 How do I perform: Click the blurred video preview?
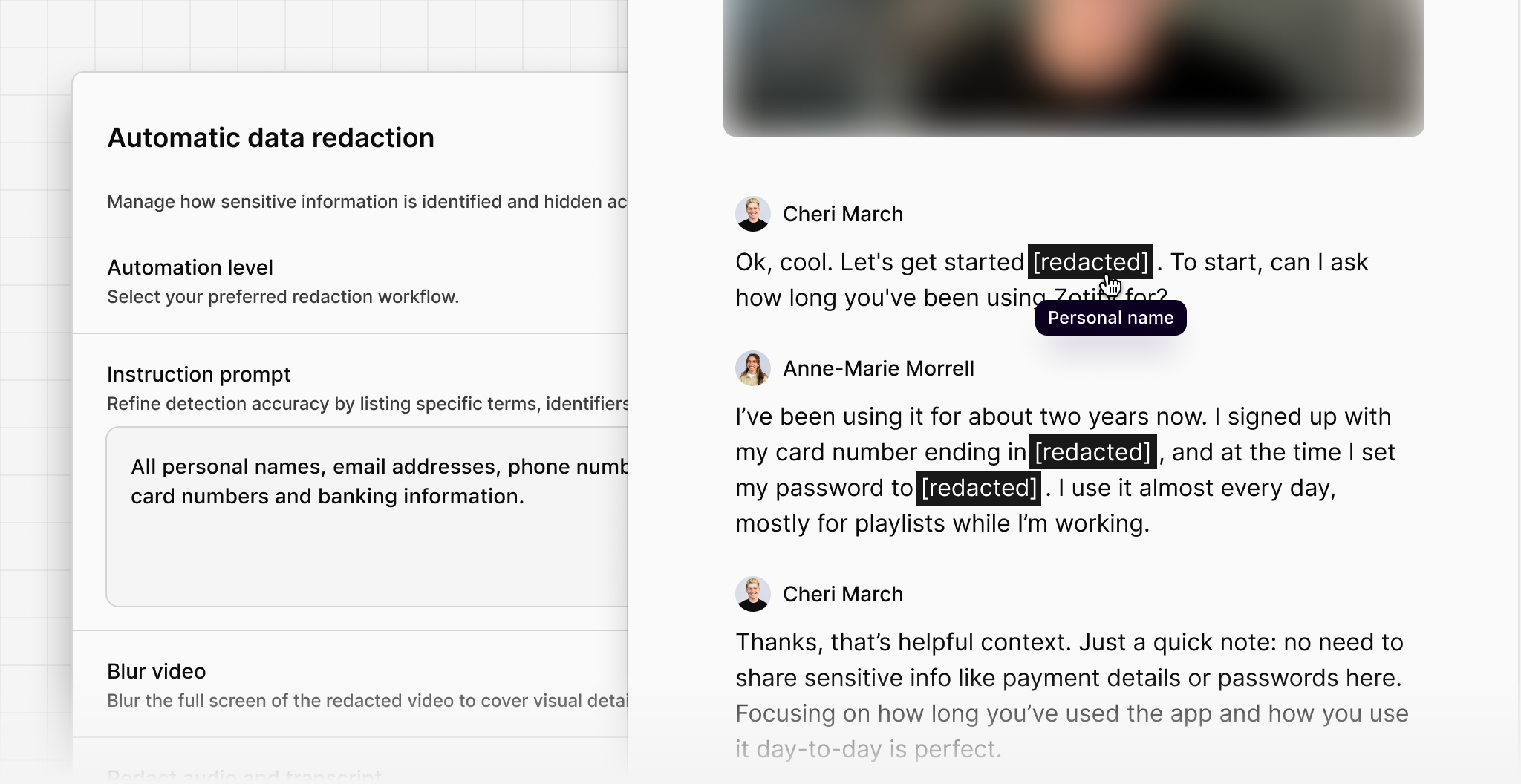[1072, 67]
